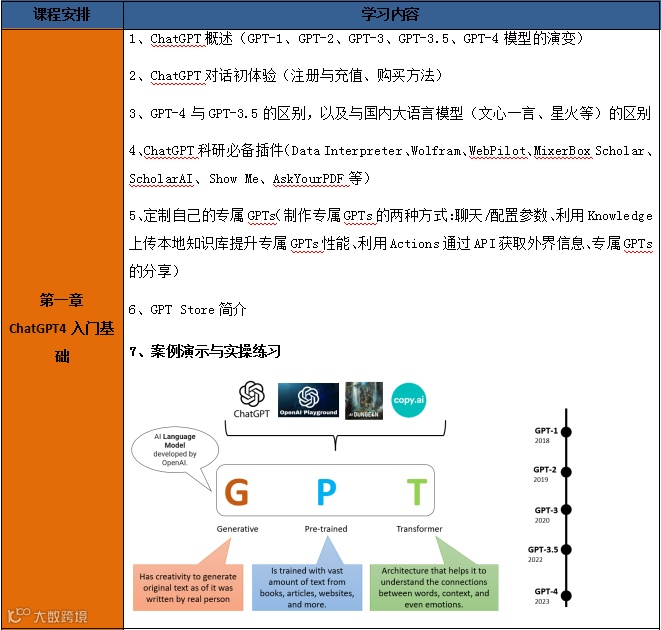Click the AI Dungeon image
Image resolution: width=661 pixels, height=630 pixels.
tap(364, 401)
